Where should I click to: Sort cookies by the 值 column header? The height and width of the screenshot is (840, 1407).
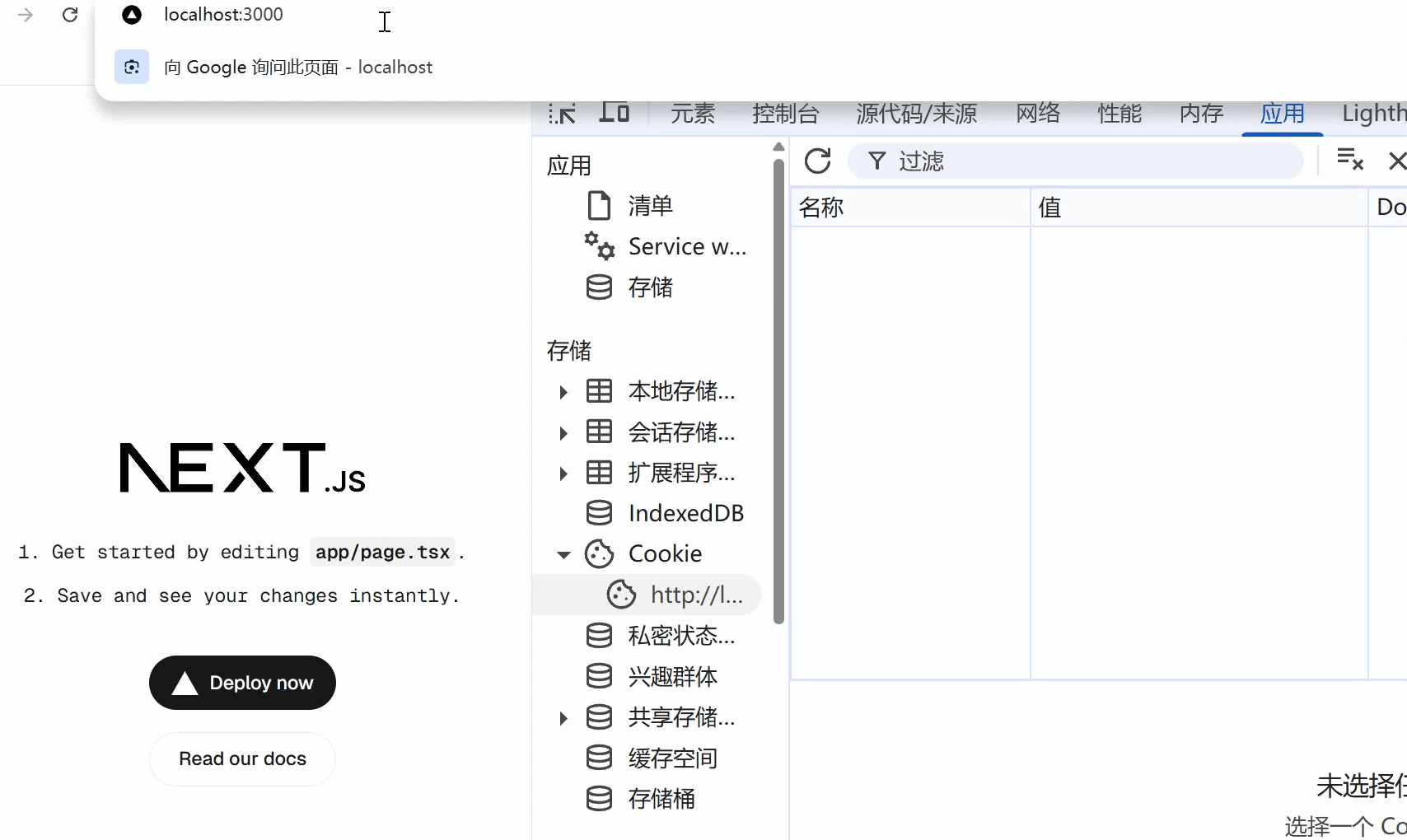tap(1199, 208)
